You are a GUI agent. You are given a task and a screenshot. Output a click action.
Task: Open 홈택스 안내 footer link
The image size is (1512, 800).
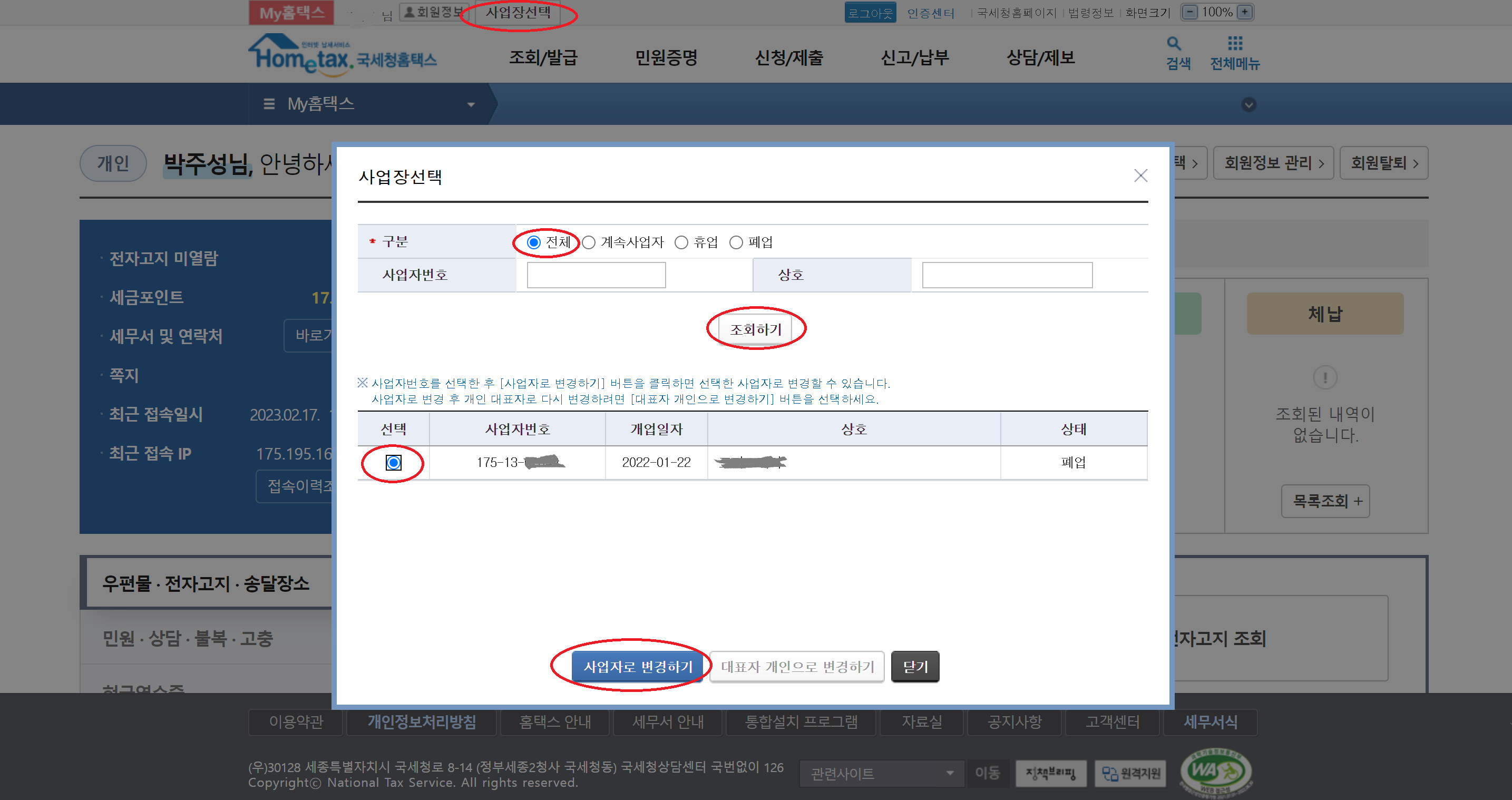click(x=554, y=722)
